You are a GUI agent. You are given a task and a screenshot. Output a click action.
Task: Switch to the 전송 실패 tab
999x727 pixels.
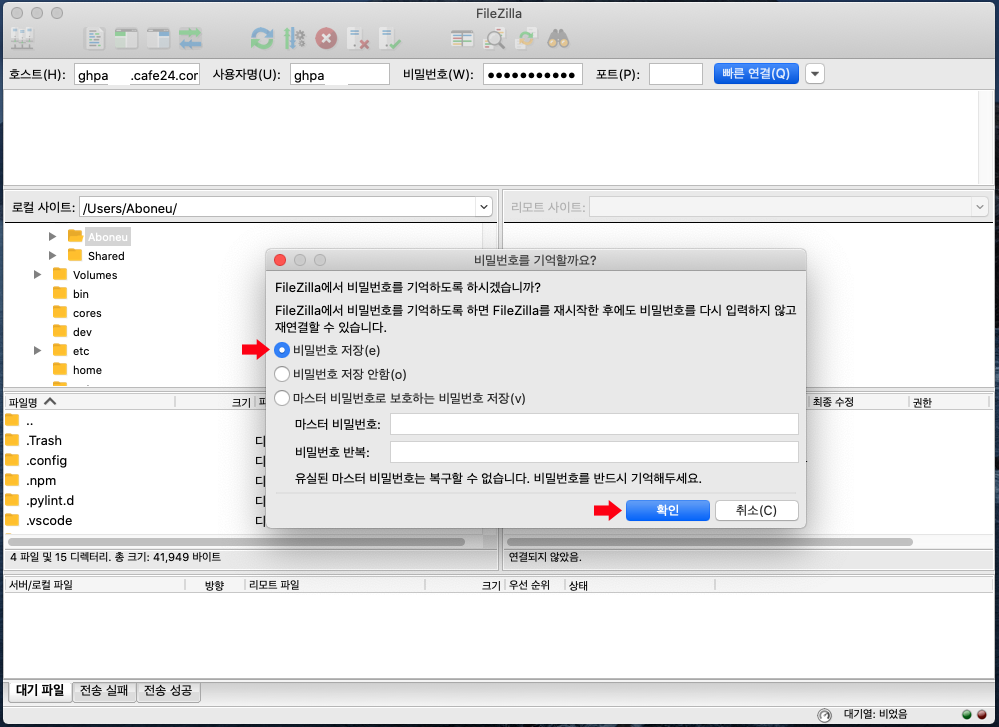point(104,690)
